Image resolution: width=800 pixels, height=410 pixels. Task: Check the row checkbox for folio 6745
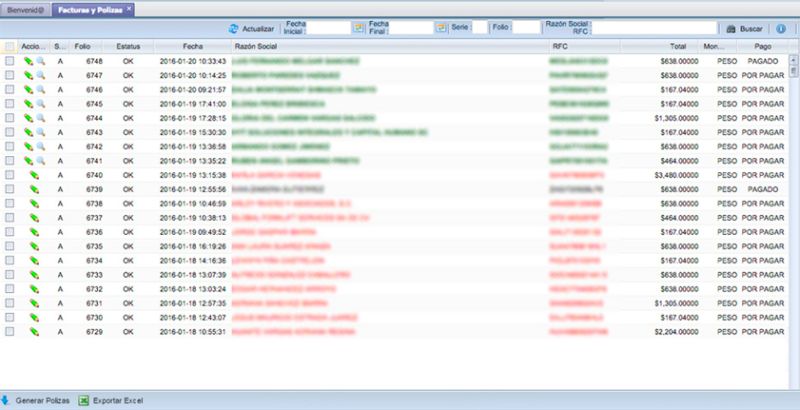click(10, 103)
